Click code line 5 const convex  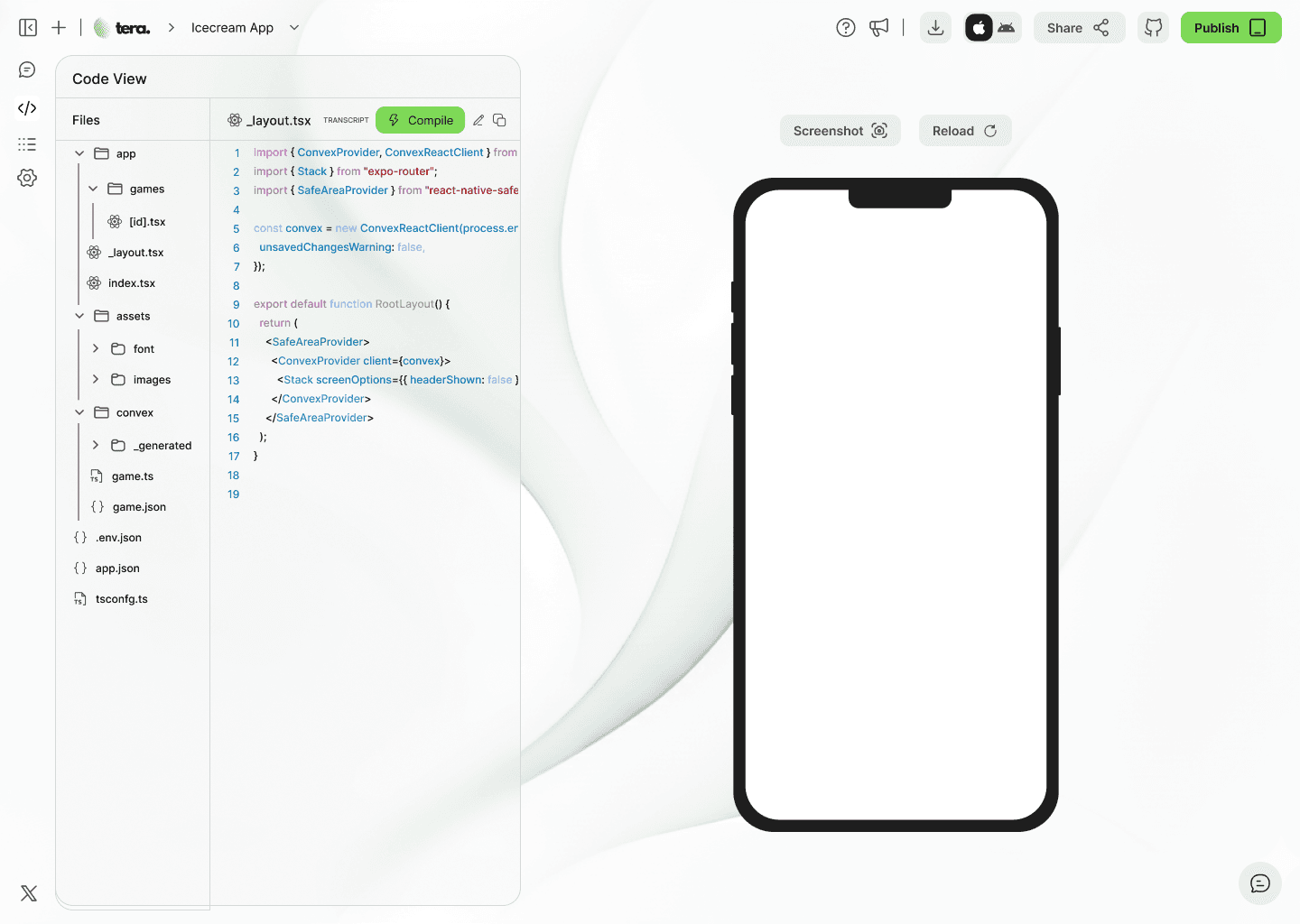pyautogui.click(x=385, y=228)
